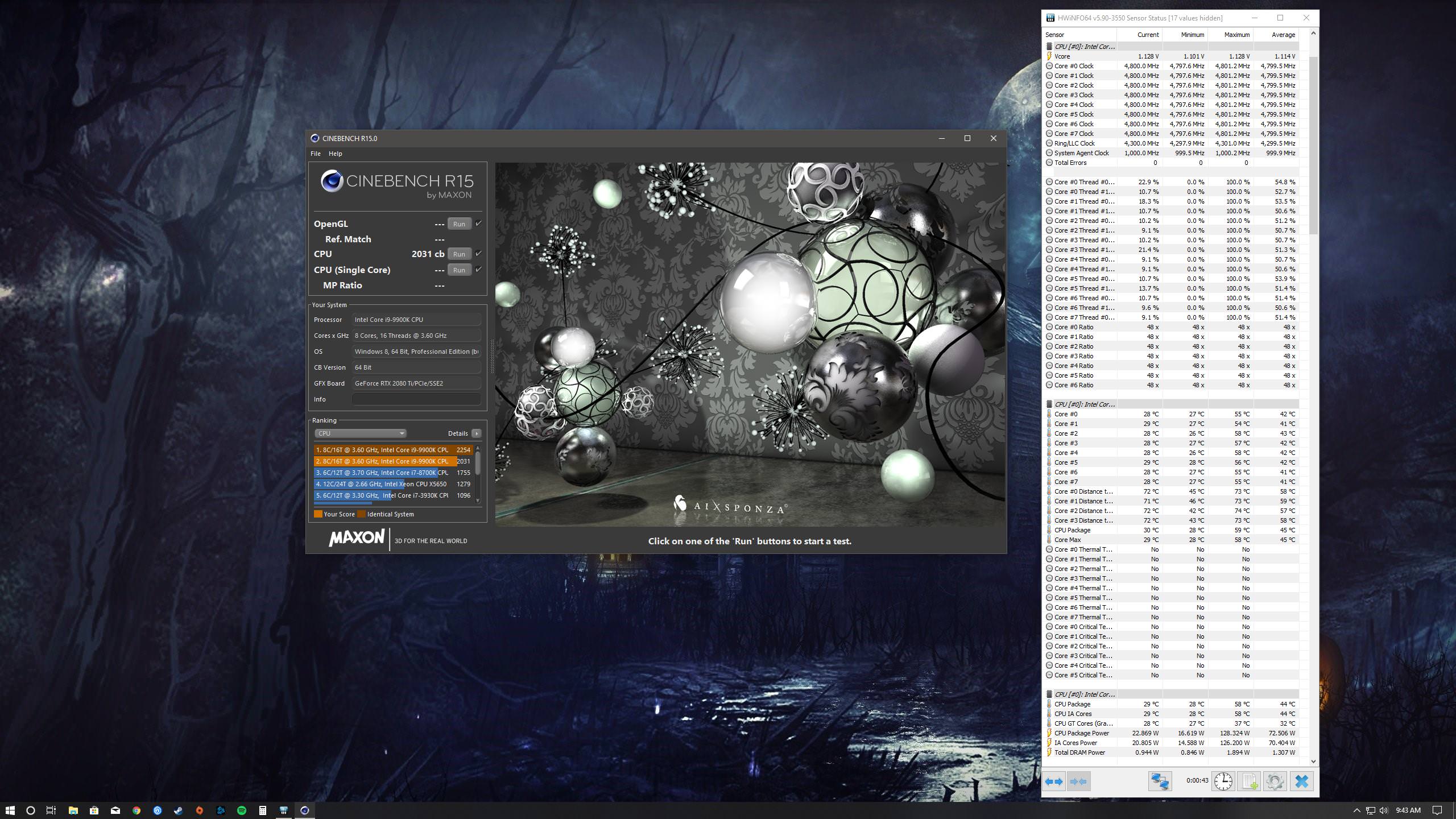Toggle the OpenGL test checkbox

pos(478,224)
